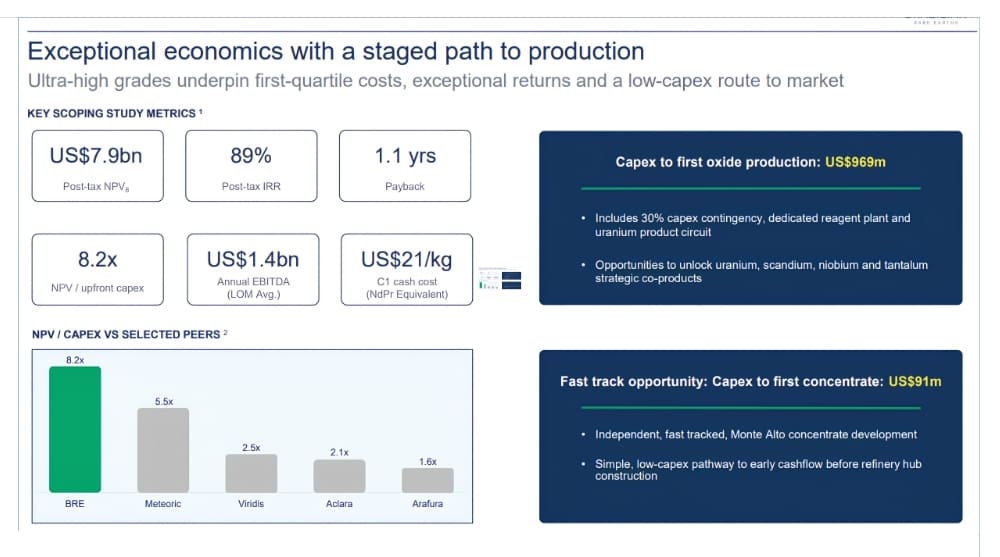The image size is (1000, 557).
Task: Click the small slide thumbnail beside the metric cards
Action: pyautogui.click(x=500, y=279)
